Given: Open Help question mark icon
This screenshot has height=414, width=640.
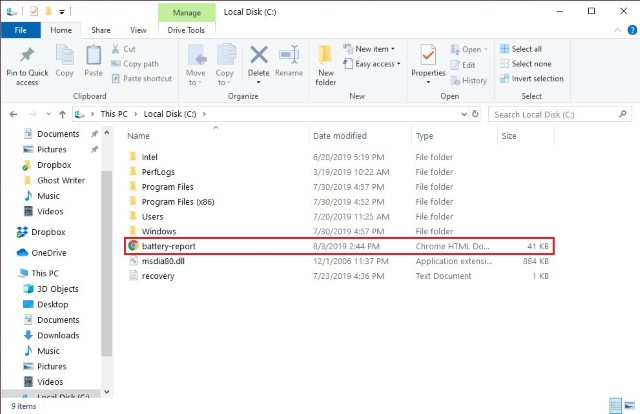Looking at the screenshot, I should click(x=632, y=30).
